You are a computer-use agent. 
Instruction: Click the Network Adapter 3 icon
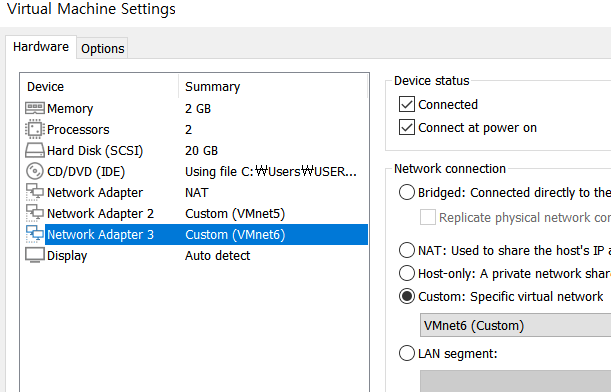click(35, 234)
